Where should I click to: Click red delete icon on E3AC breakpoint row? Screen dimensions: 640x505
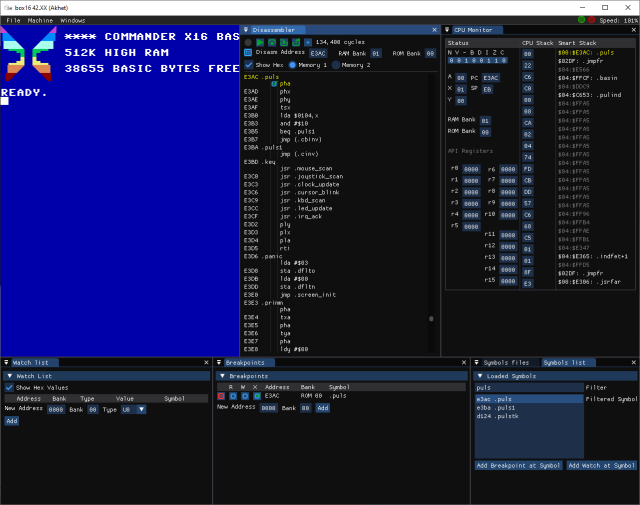point(221,396)
